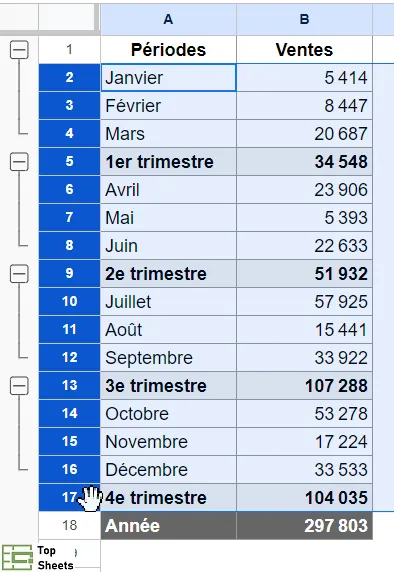The width and height of the screenshot is (394, 572).
Task: Select the Février cell
Action: pyautogui.click(x=168, y=106)
